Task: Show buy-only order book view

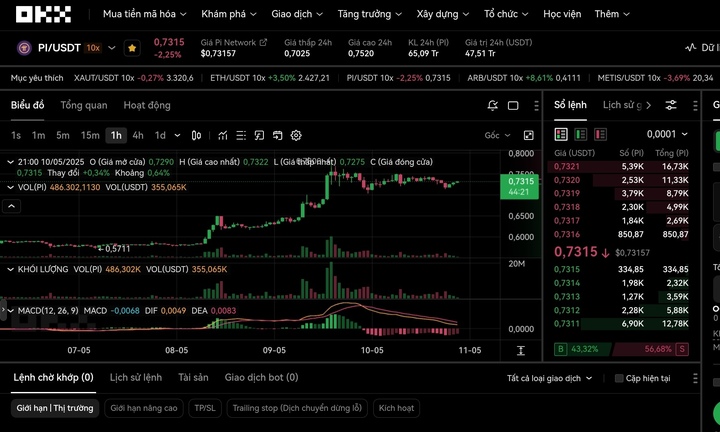Action: [579, 134]
